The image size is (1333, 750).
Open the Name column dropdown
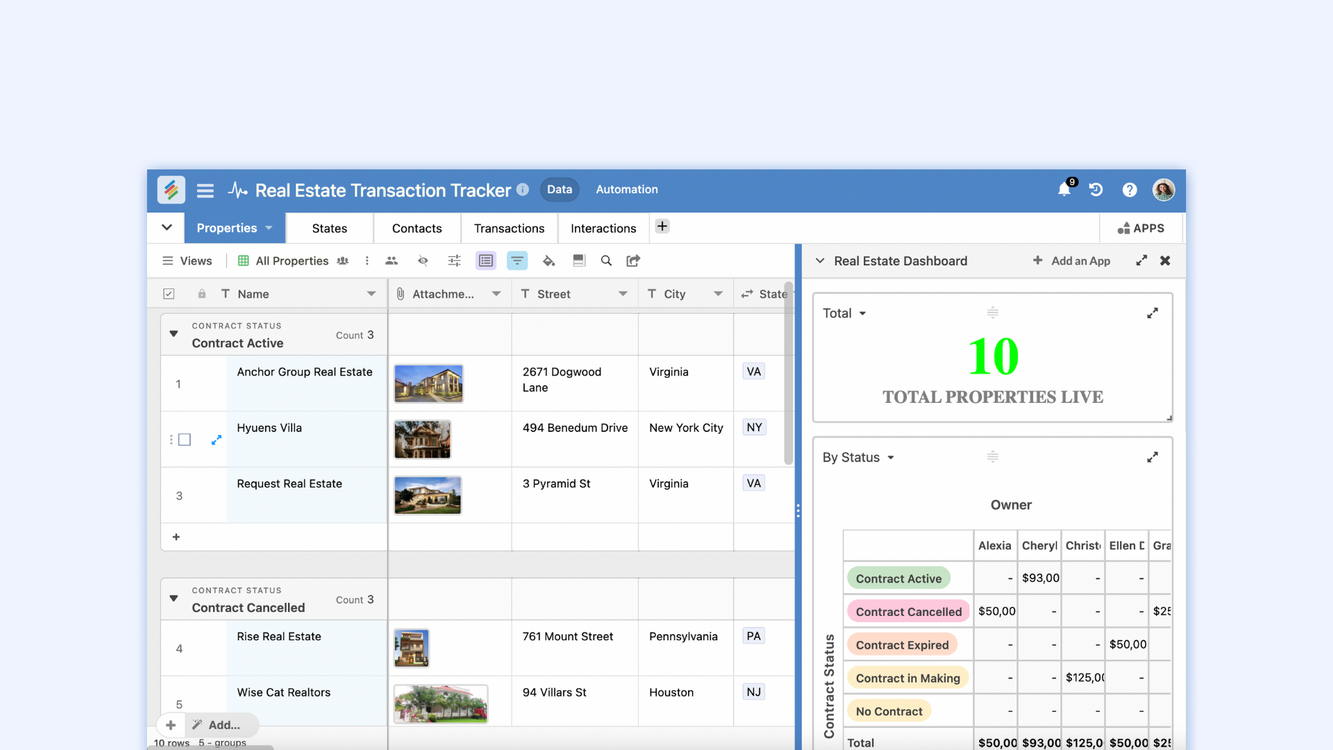coord(371,294)
